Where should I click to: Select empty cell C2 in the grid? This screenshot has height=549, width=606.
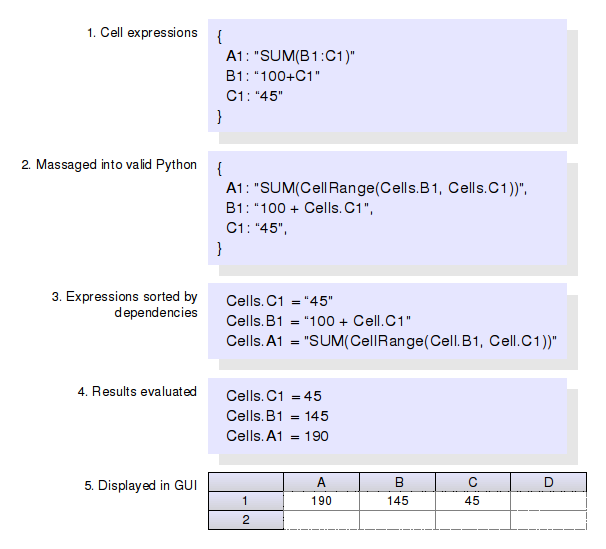tap(472, 520)
